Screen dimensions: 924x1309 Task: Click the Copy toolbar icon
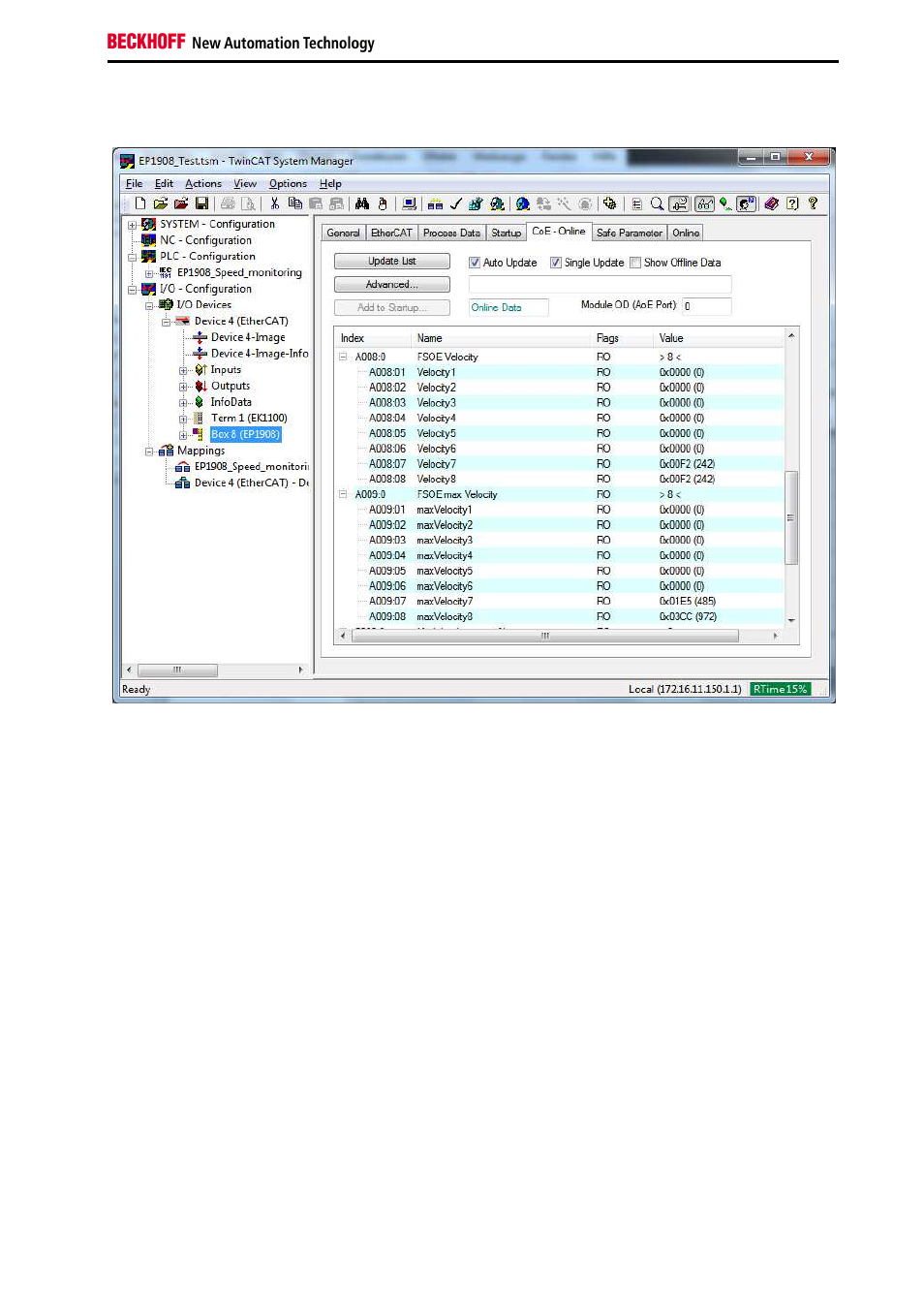294,203
